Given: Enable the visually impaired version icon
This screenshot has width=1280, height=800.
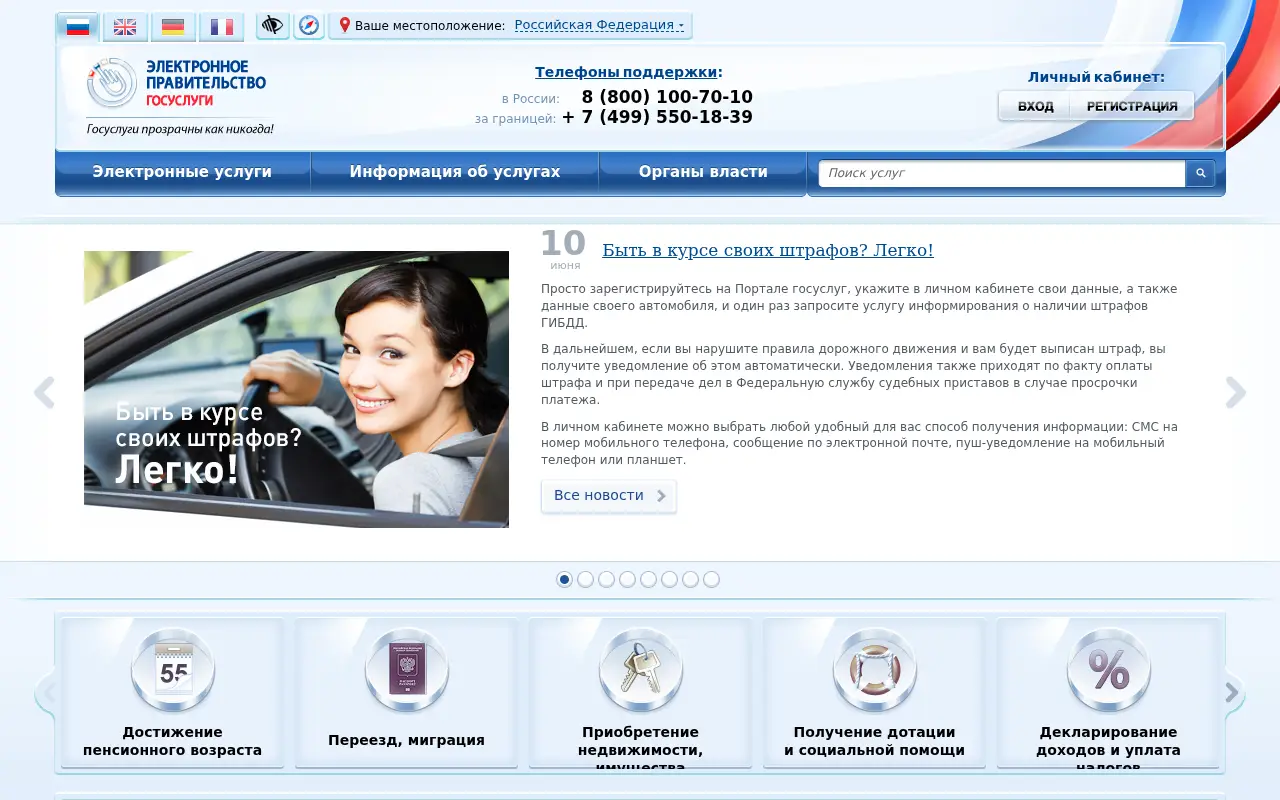Looking at the screenshot, I should (273, 25).
